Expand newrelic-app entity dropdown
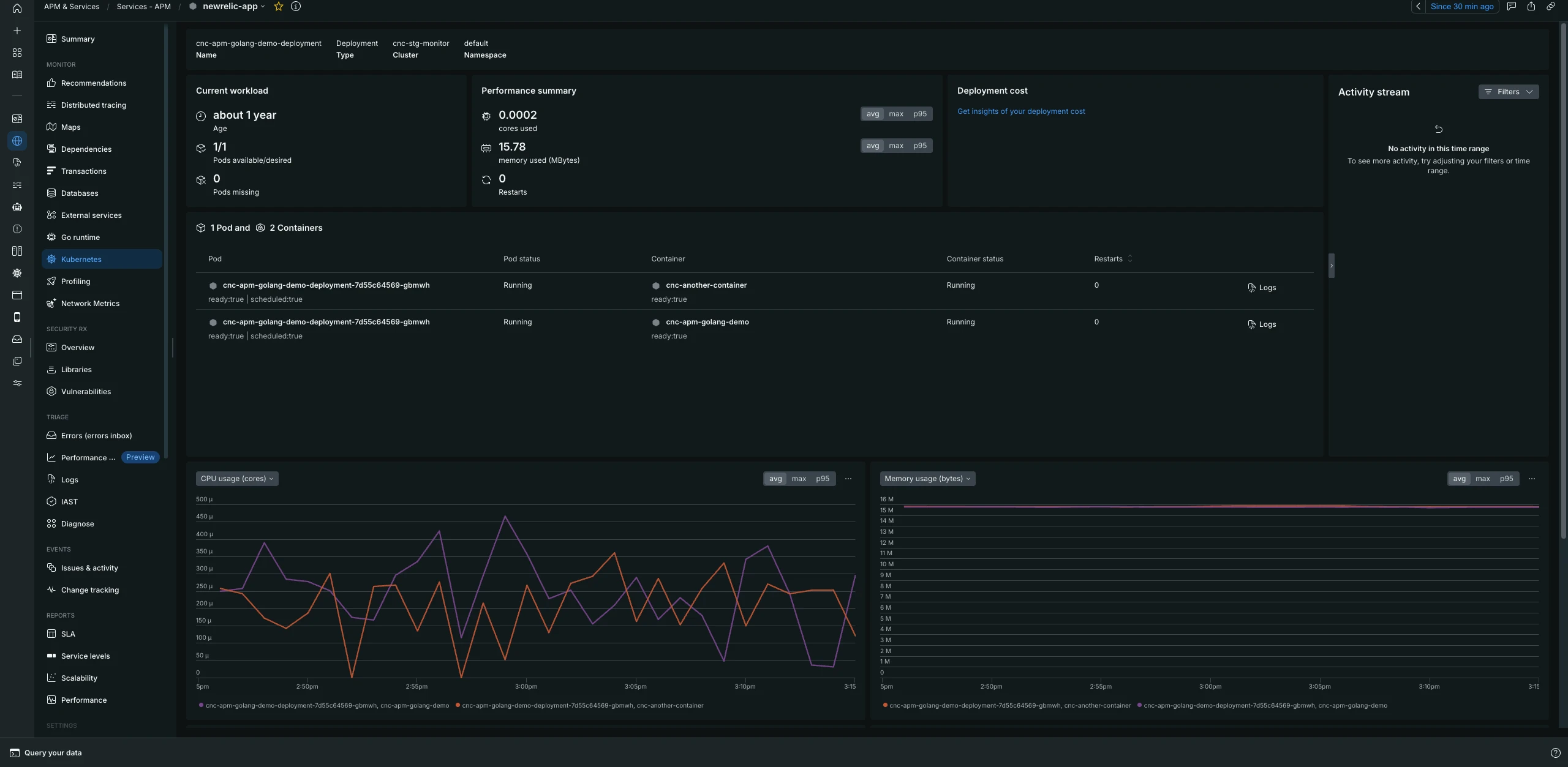1568x767 pixels. 263,7
